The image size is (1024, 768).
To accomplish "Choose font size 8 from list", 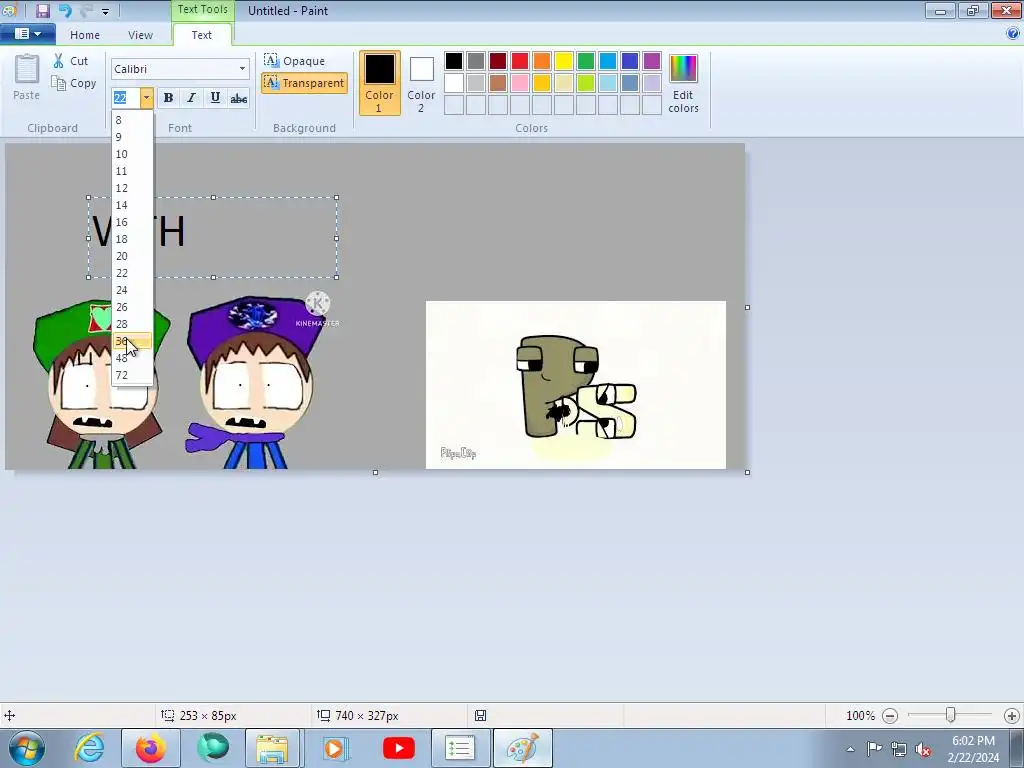I will [x=133, y=120].
